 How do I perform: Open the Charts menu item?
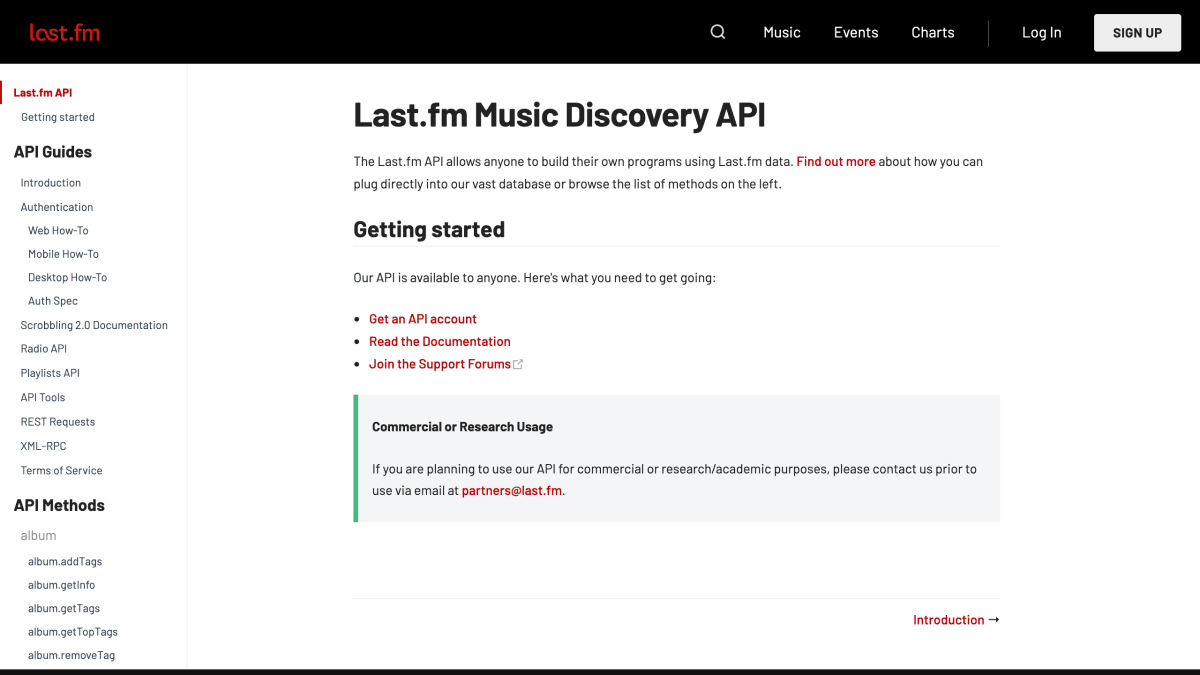pyautogui.click(x=933, y=32)
